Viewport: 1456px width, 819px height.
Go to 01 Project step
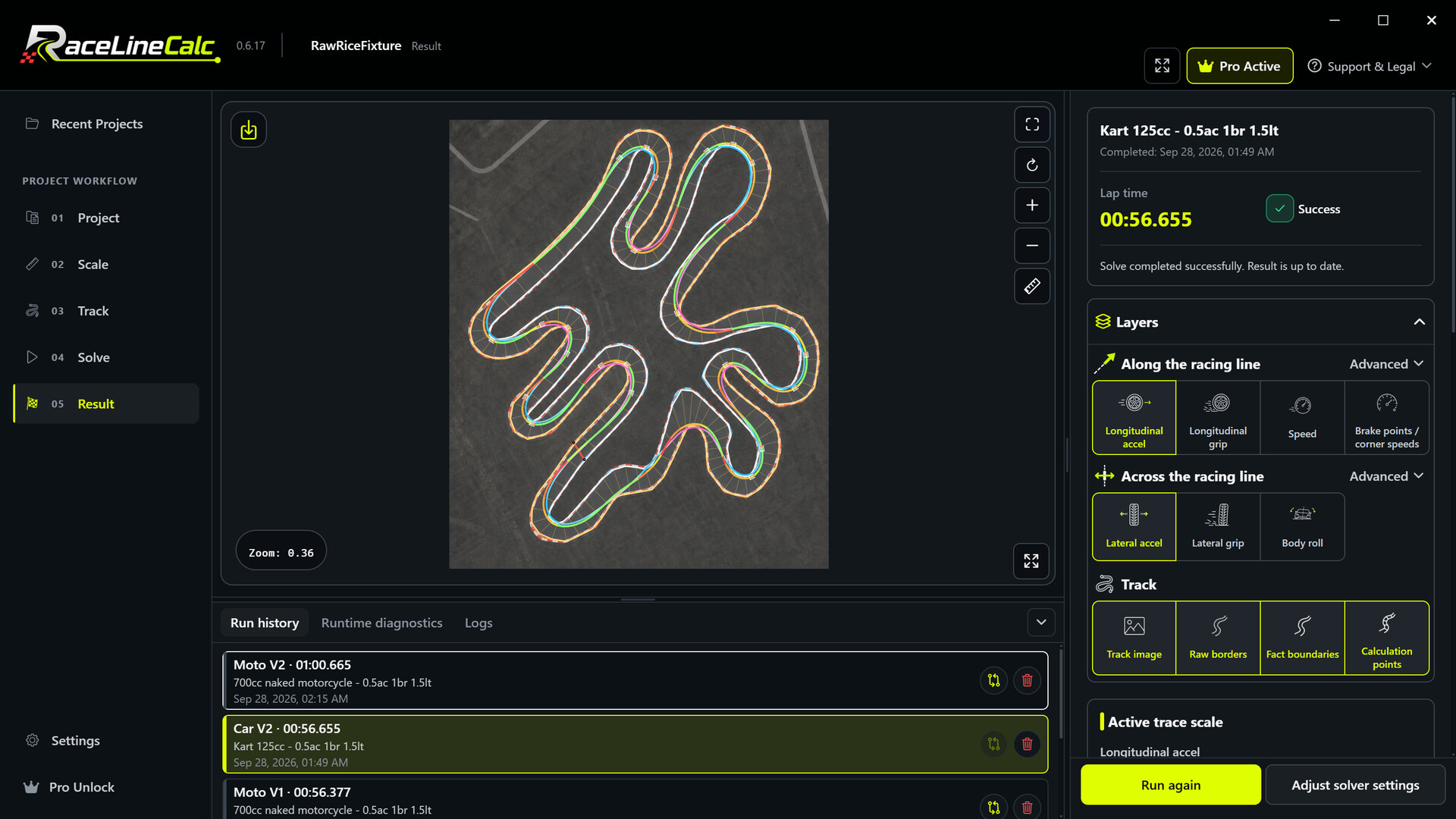(x=106, y=218)
